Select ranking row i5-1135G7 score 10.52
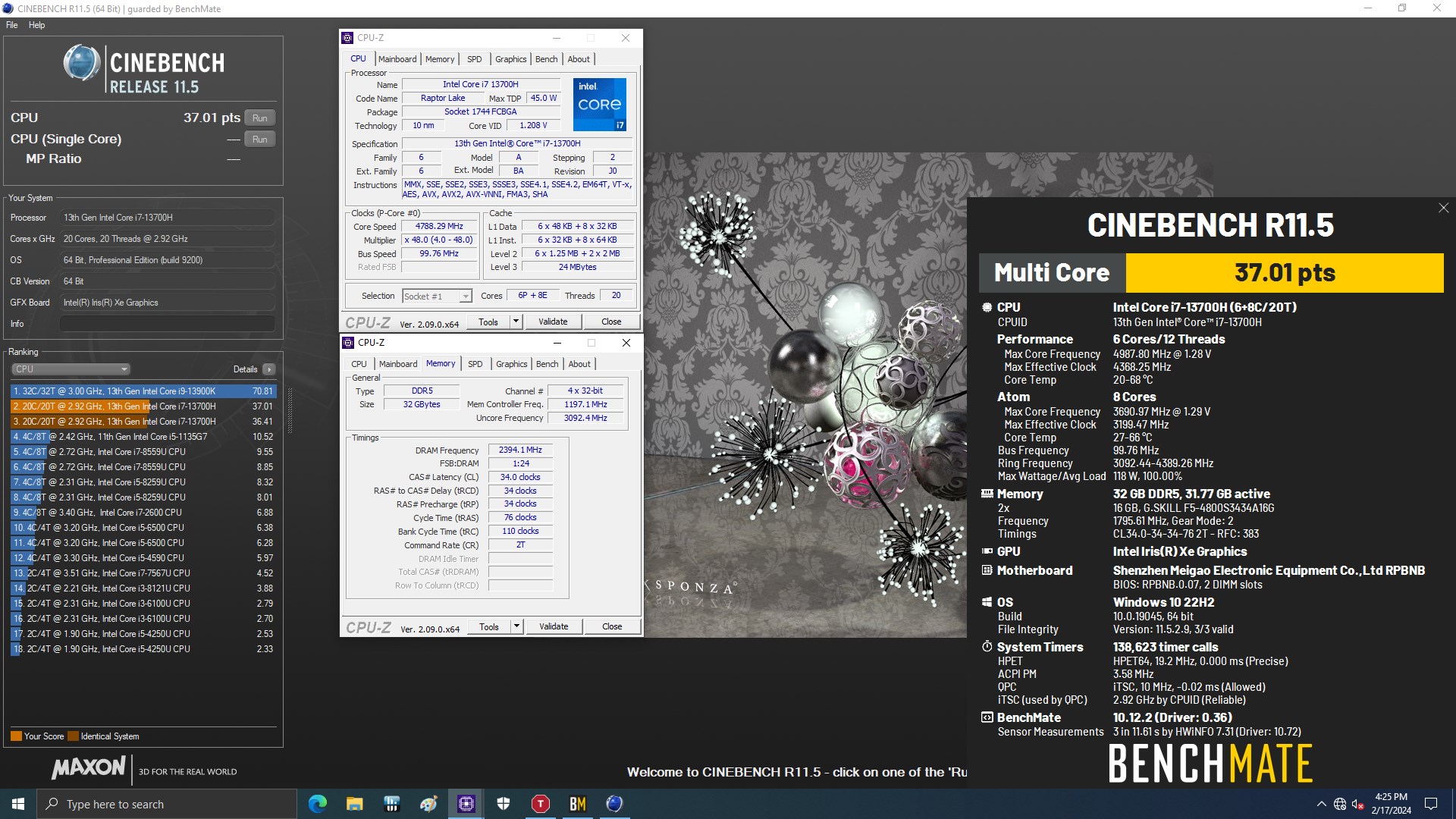1456x819 pixels. pyautogui.click(x=143, y=437)
